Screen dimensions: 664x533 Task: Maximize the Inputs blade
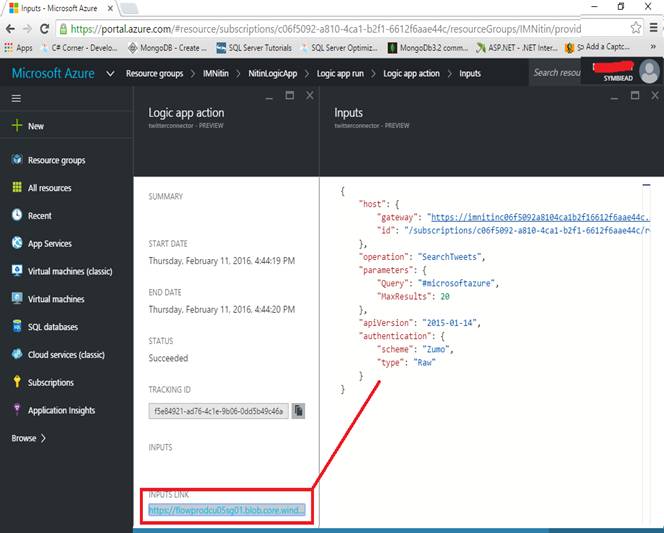click(635, 95)
